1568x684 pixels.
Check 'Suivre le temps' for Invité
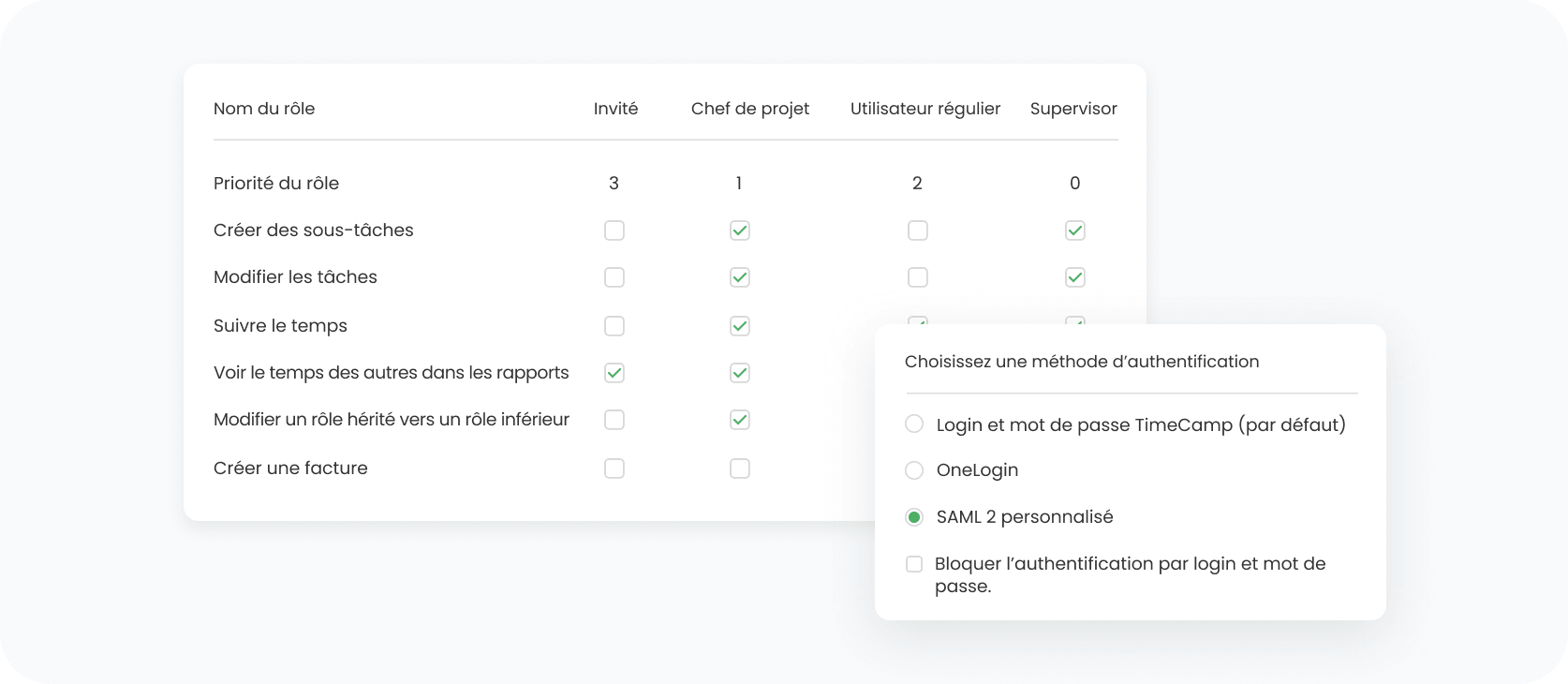614,326
